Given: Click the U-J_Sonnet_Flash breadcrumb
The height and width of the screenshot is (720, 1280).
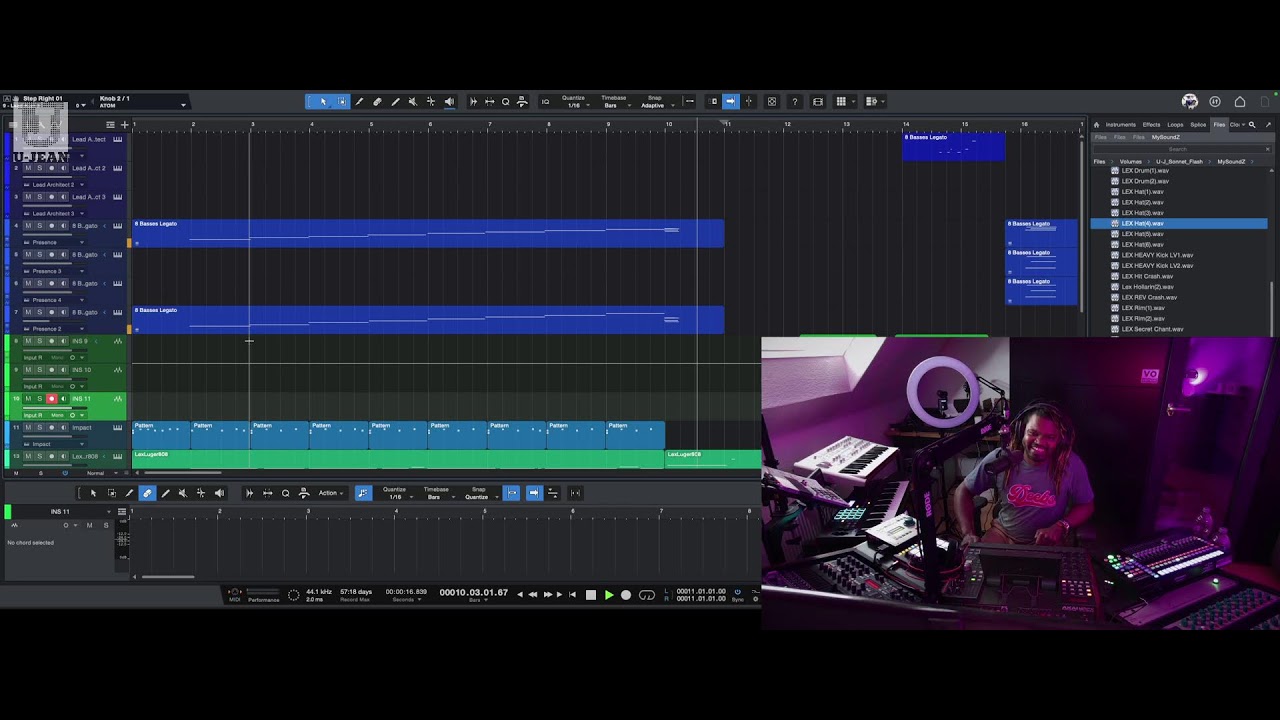Looking at the screenshot, I should [x=1180, y=161].
